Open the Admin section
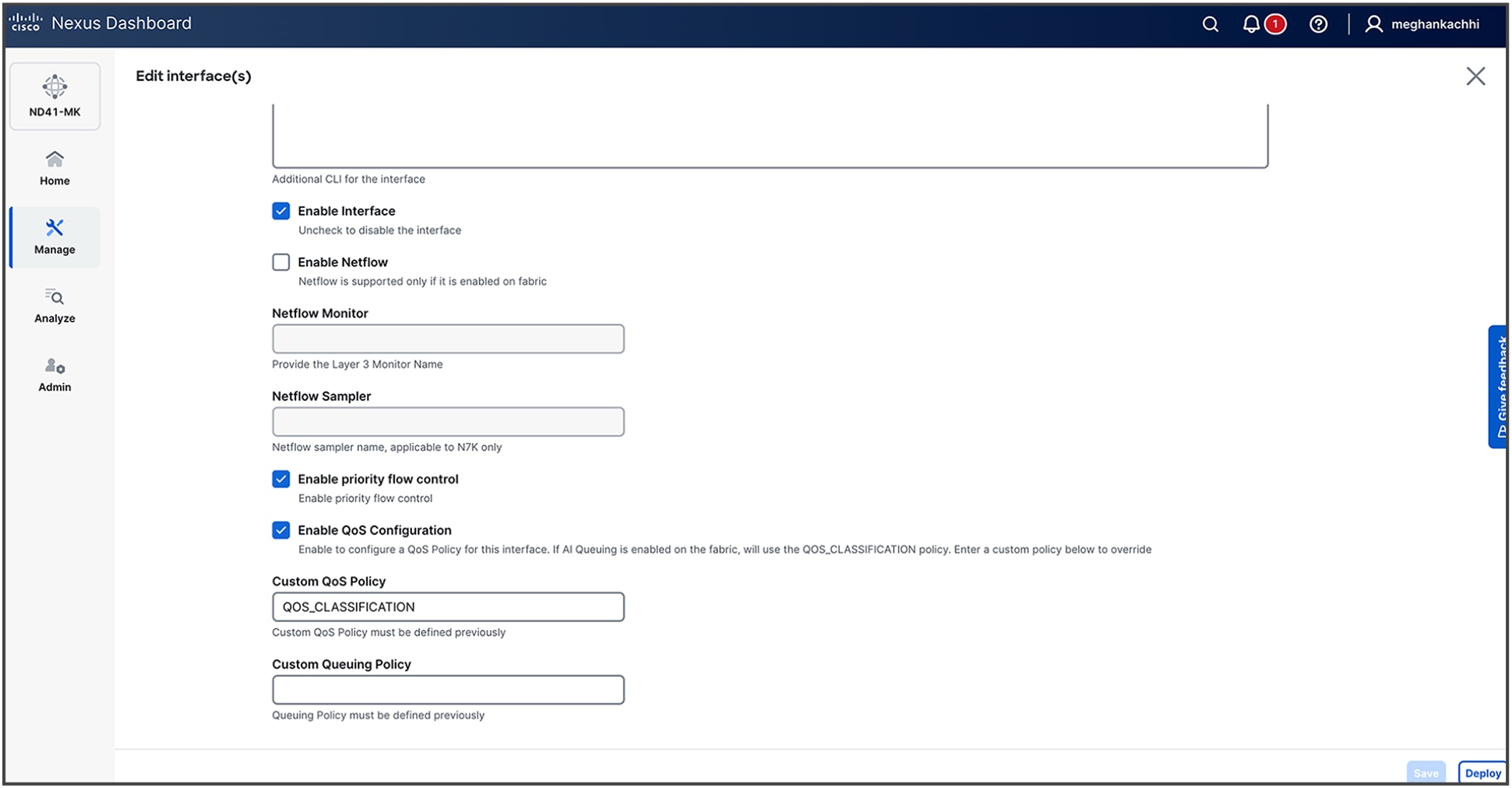The image size is (1512, 788). pos(55,374)
